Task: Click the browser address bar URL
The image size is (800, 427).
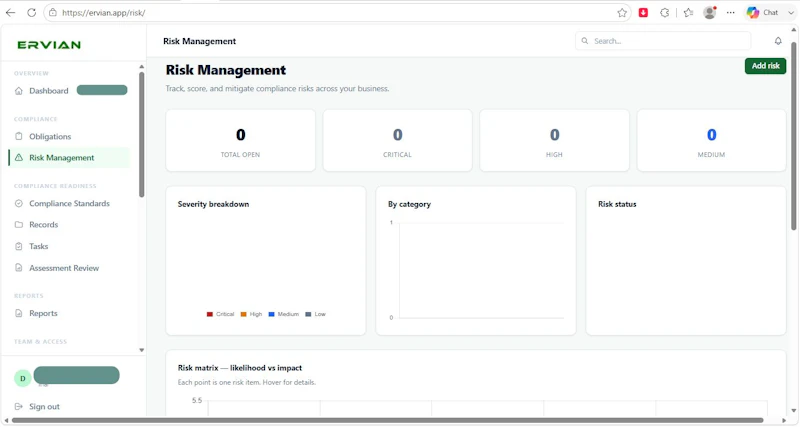Action: (x=104, y=13)
